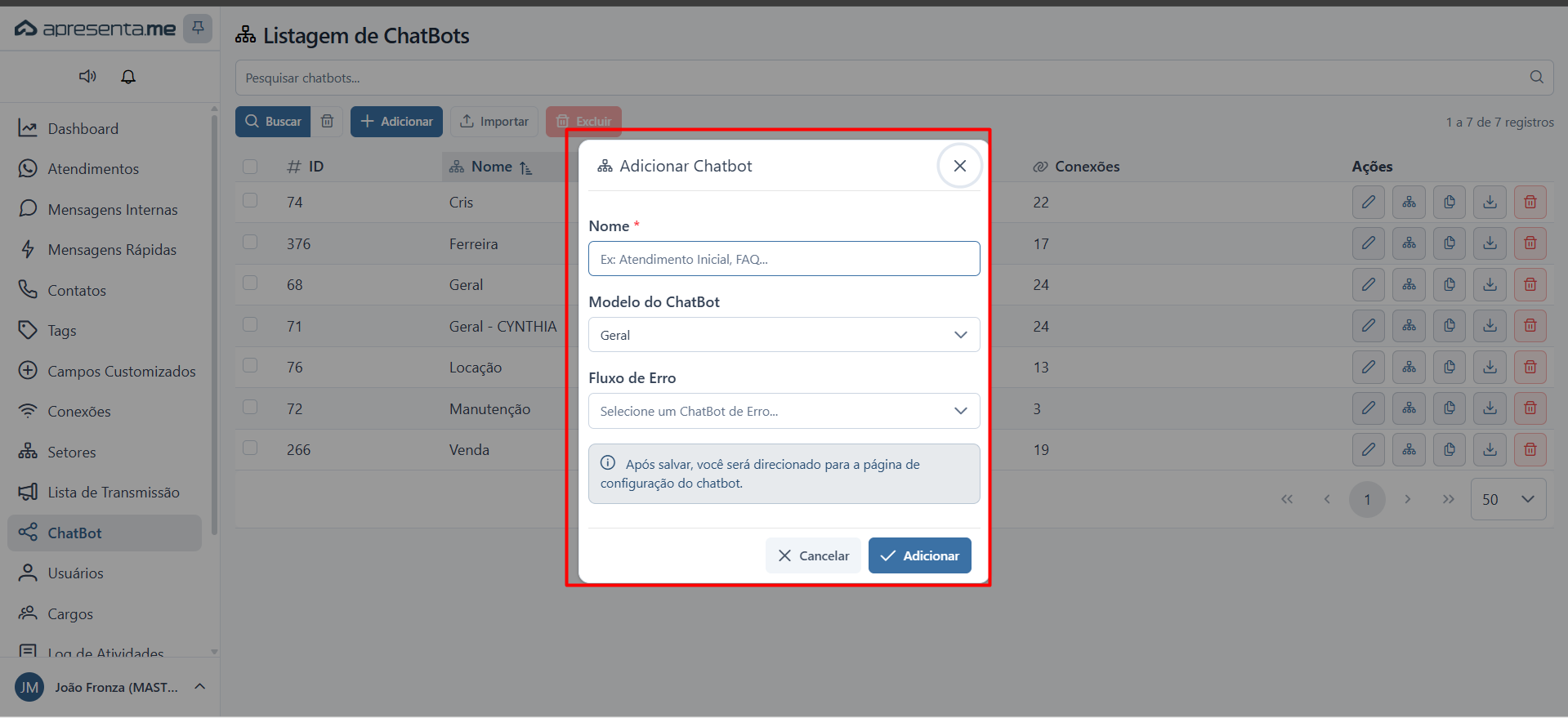Pin the sidebar with the pin icon
The width and height of the screenshot is (1568, 718).
coord(198,29)
